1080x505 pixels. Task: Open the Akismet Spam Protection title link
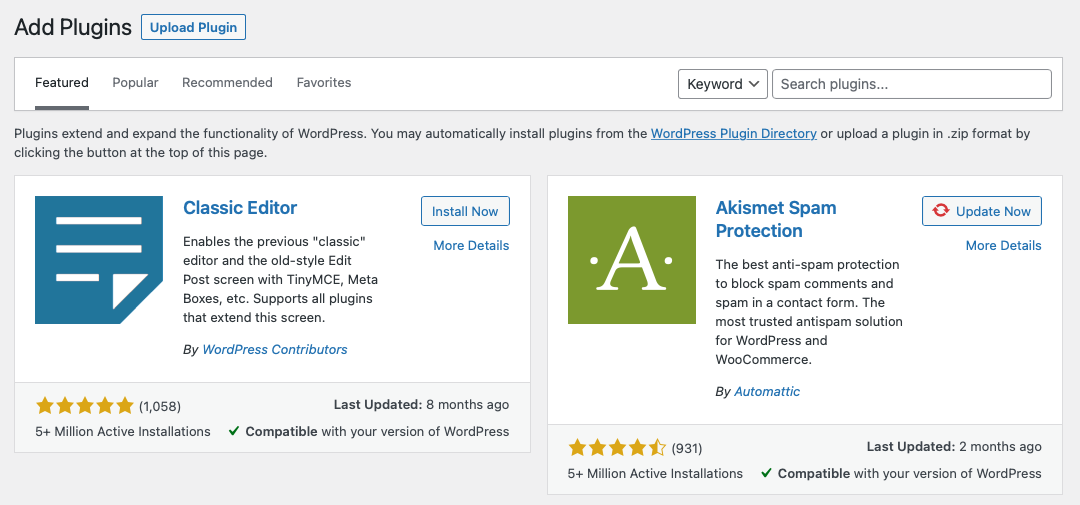[775, 219]
